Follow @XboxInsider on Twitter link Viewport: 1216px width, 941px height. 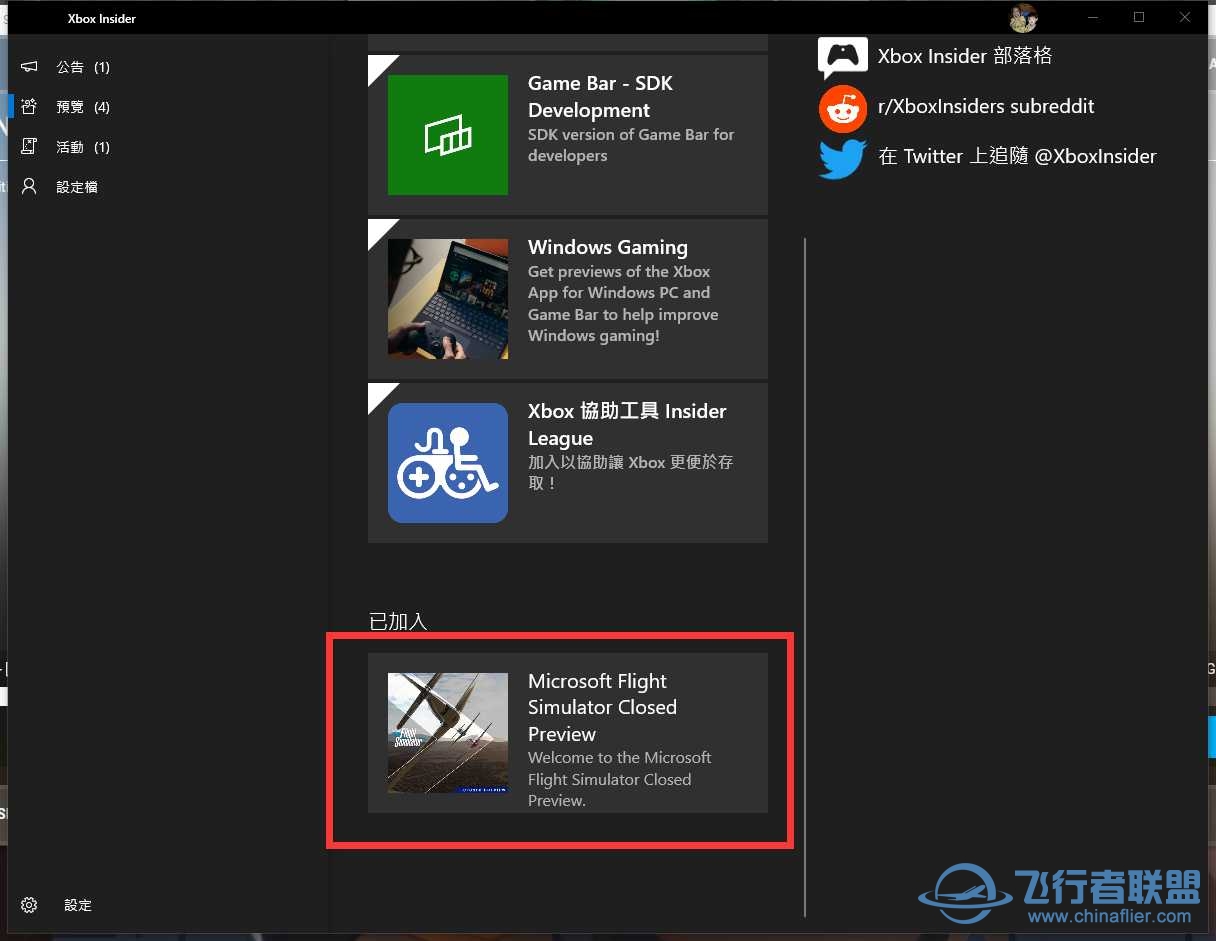tap(1017, 156)
